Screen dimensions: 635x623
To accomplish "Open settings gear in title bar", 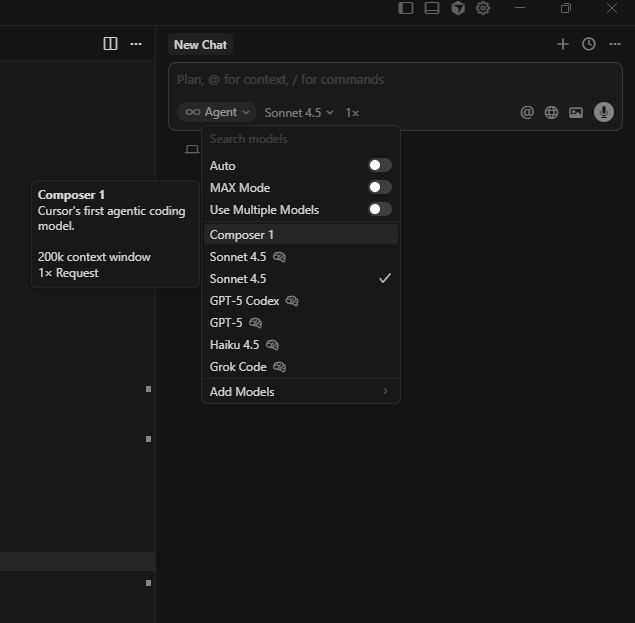I will pyautogui.click(x=483, y=8).
